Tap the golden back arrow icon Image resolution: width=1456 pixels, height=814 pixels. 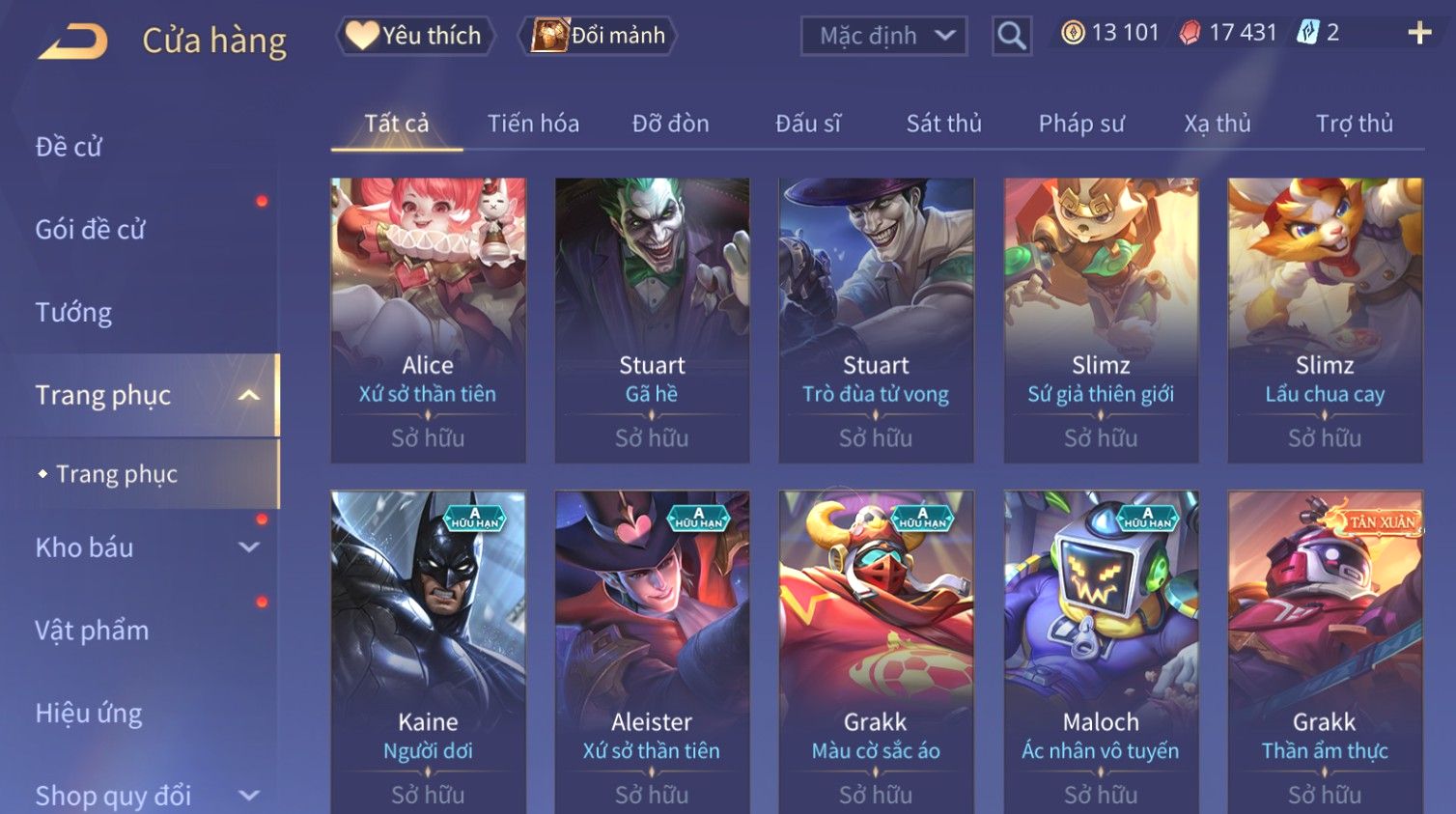73,42
